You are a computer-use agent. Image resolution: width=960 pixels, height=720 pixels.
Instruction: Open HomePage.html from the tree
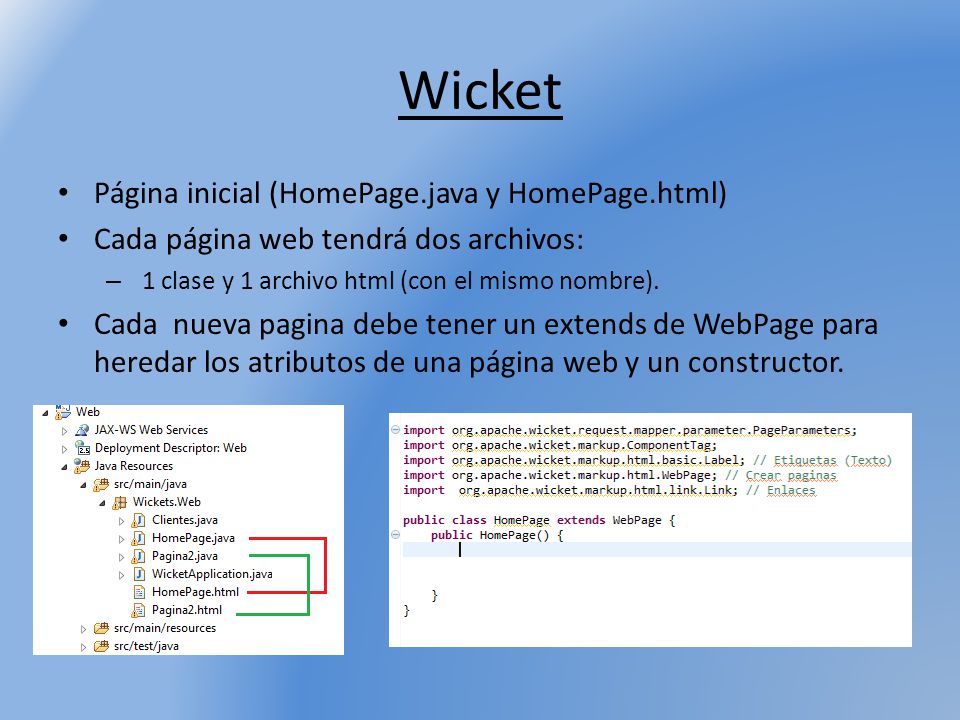(195, 592)
